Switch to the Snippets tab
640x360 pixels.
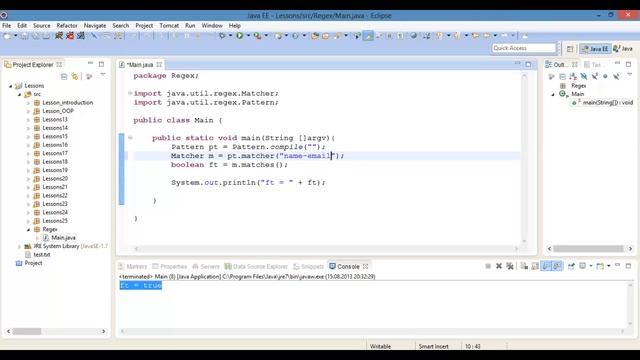tap(309, 266)
